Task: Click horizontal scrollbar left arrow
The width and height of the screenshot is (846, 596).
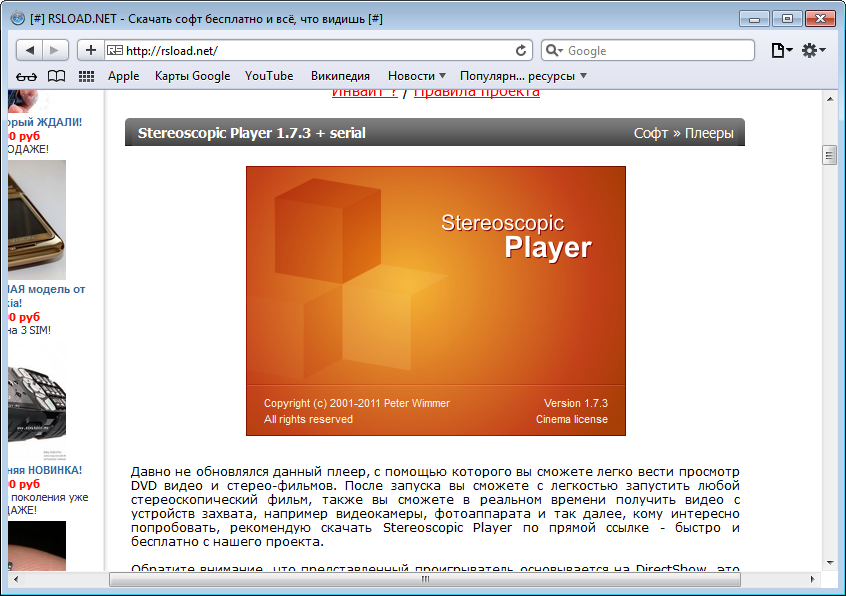Action: click(x=16, y=579)
